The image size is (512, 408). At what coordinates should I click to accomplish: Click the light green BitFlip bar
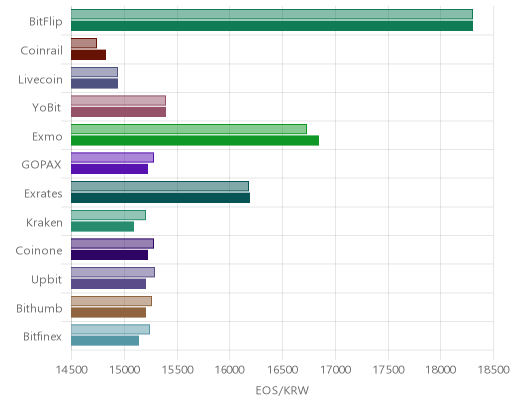[272, 14]
